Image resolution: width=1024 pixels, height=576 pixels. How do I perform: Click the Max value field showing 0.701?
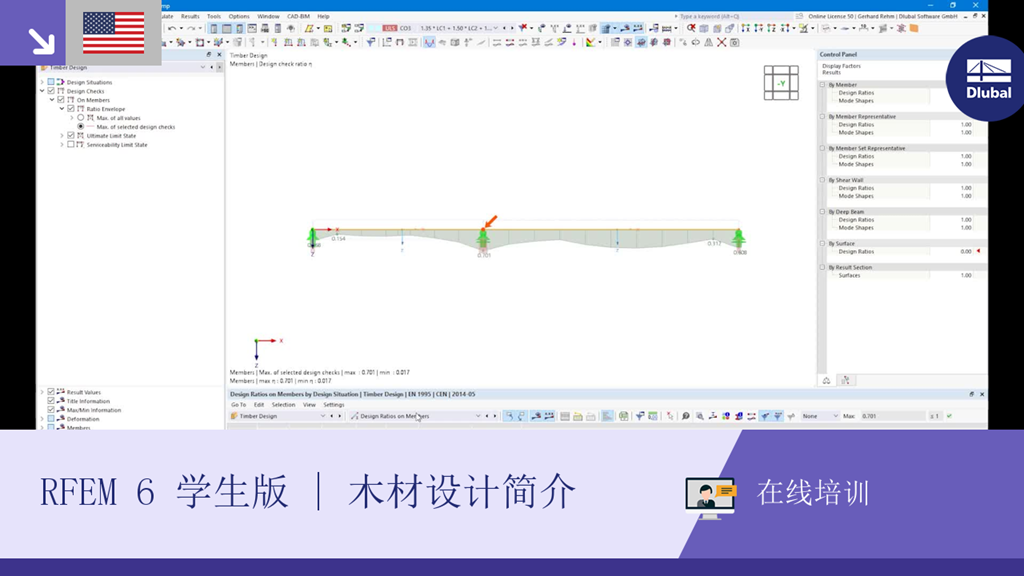coord(893,416)
